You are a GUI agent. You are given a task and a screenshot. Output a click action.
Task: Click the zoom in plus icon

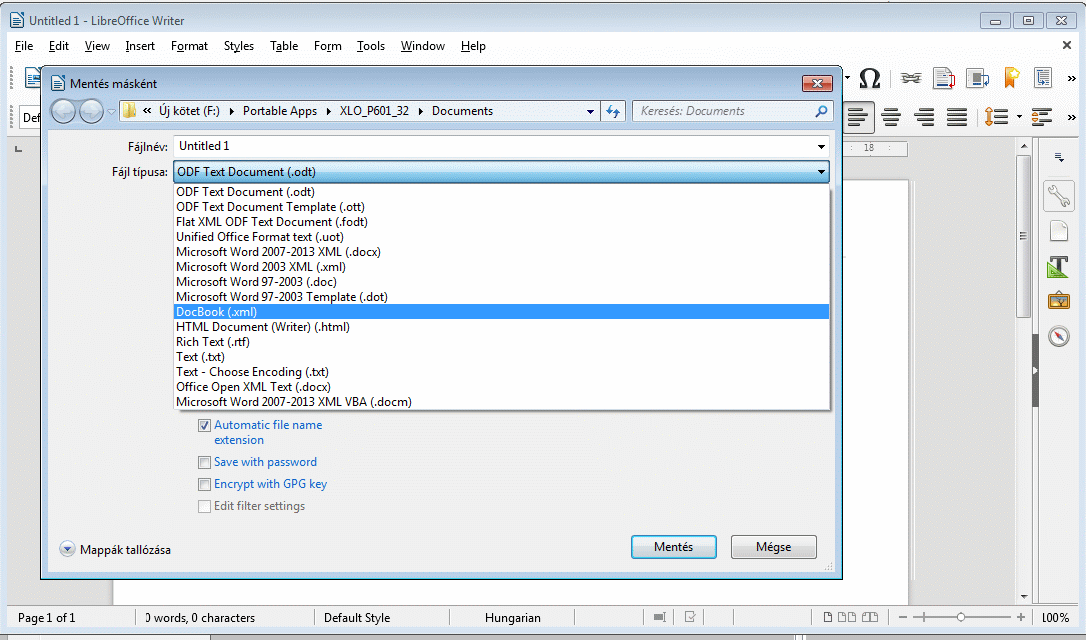pos(1021,617)
